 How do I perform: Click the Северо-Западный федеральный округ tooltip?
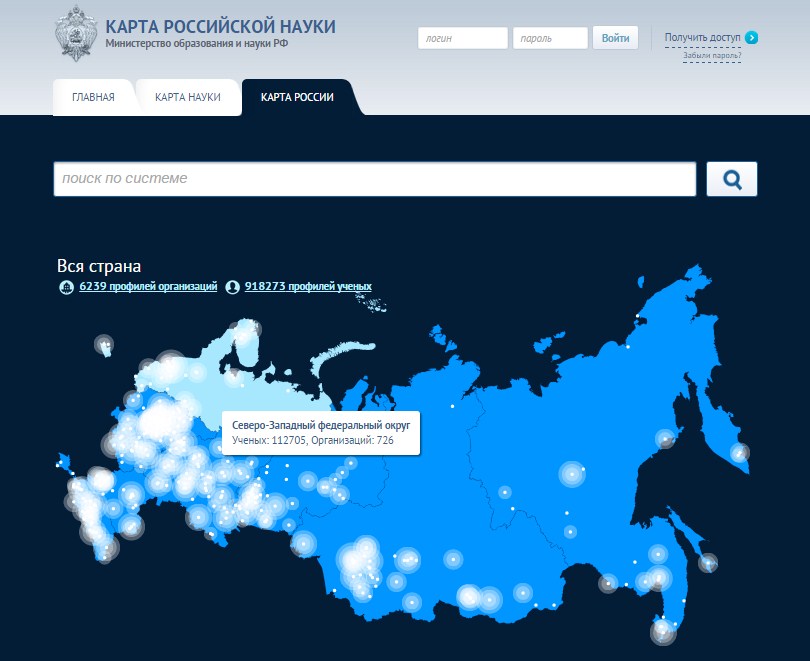pos(322,432)
